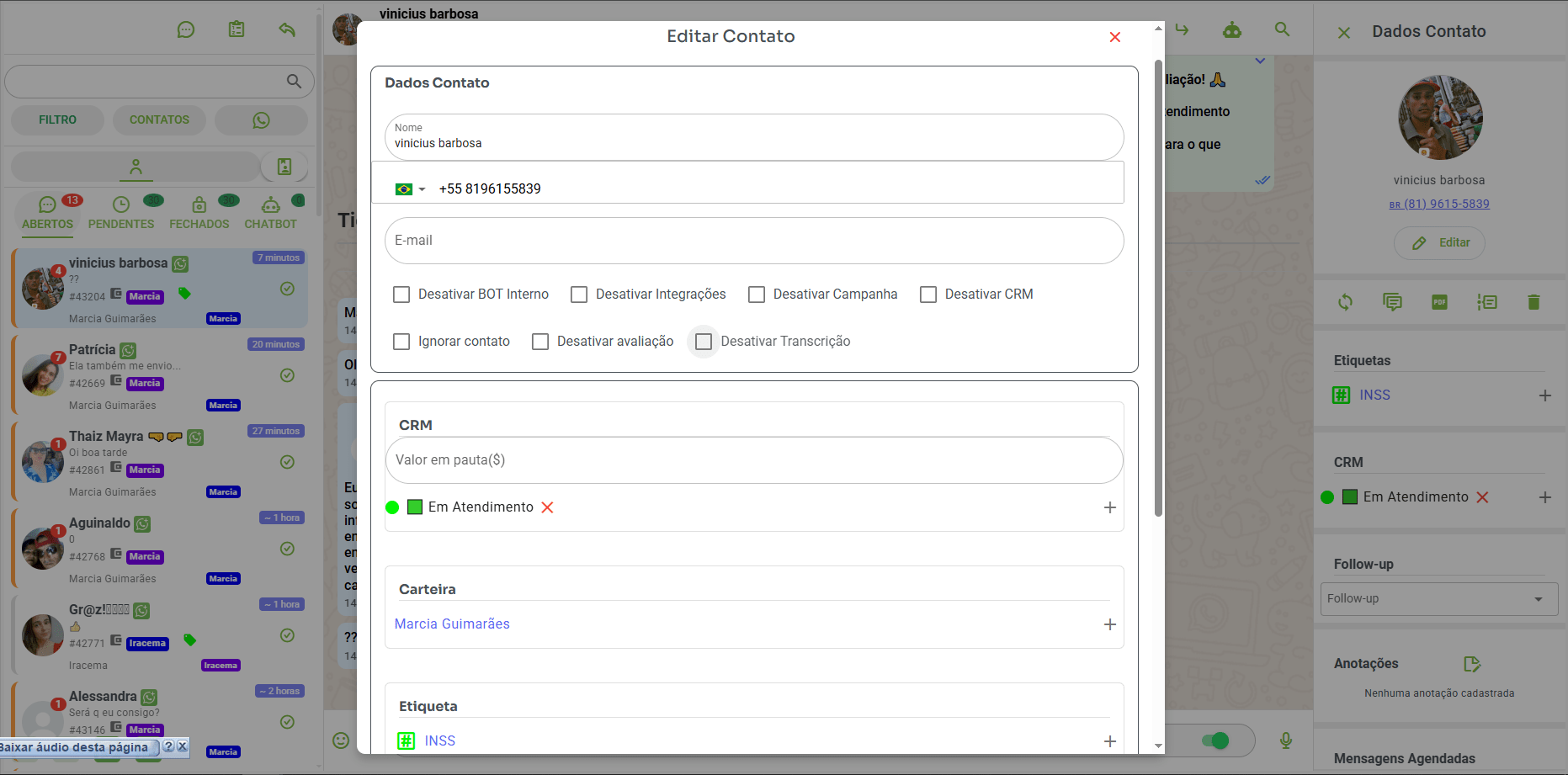The image size is (1568, 775).
Task: Click the PDF export icon in contact panel
Action: (1439, 302)
